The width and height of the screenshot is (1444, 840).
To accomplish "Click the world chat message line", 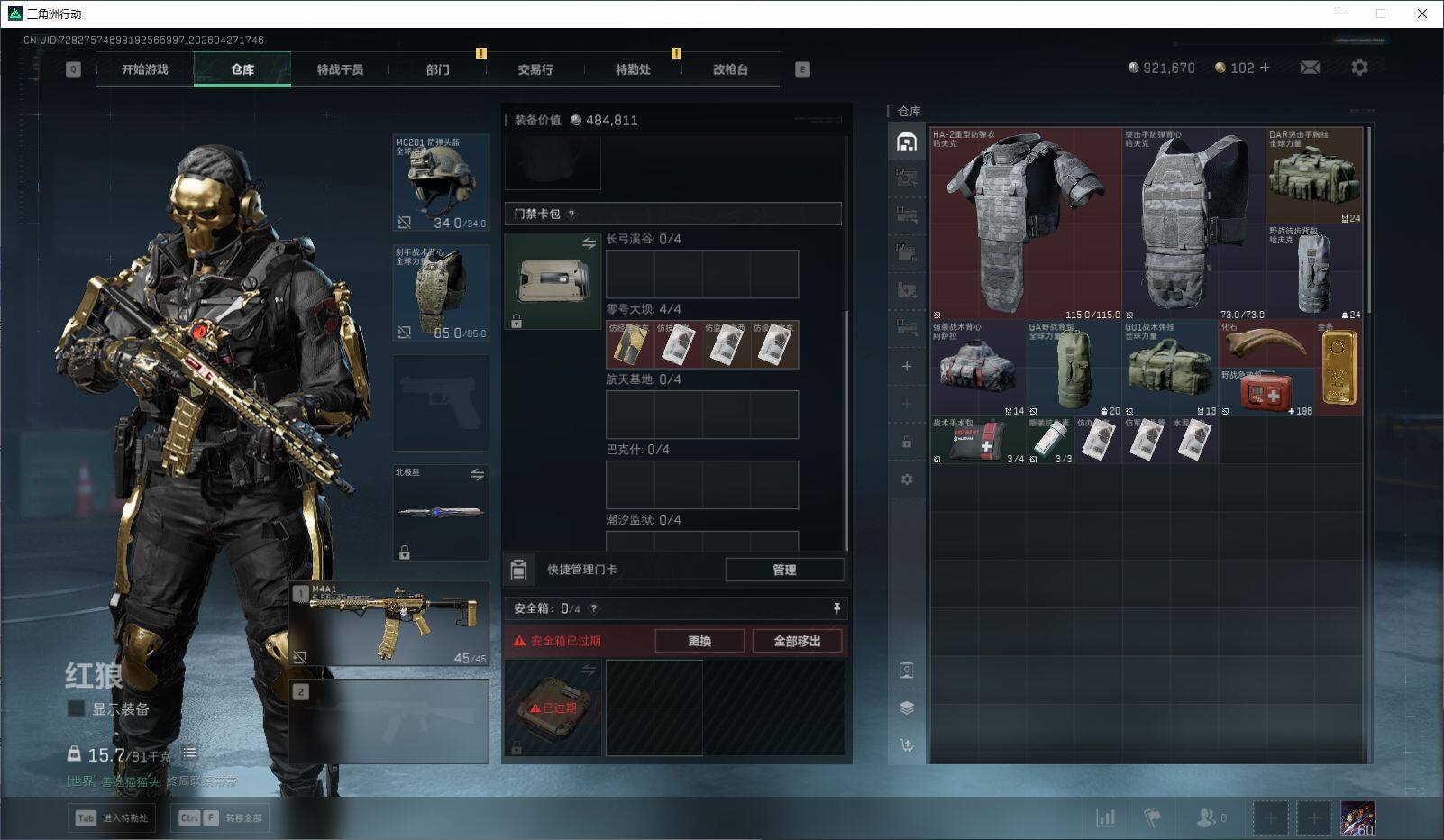I will click(152, 781).
